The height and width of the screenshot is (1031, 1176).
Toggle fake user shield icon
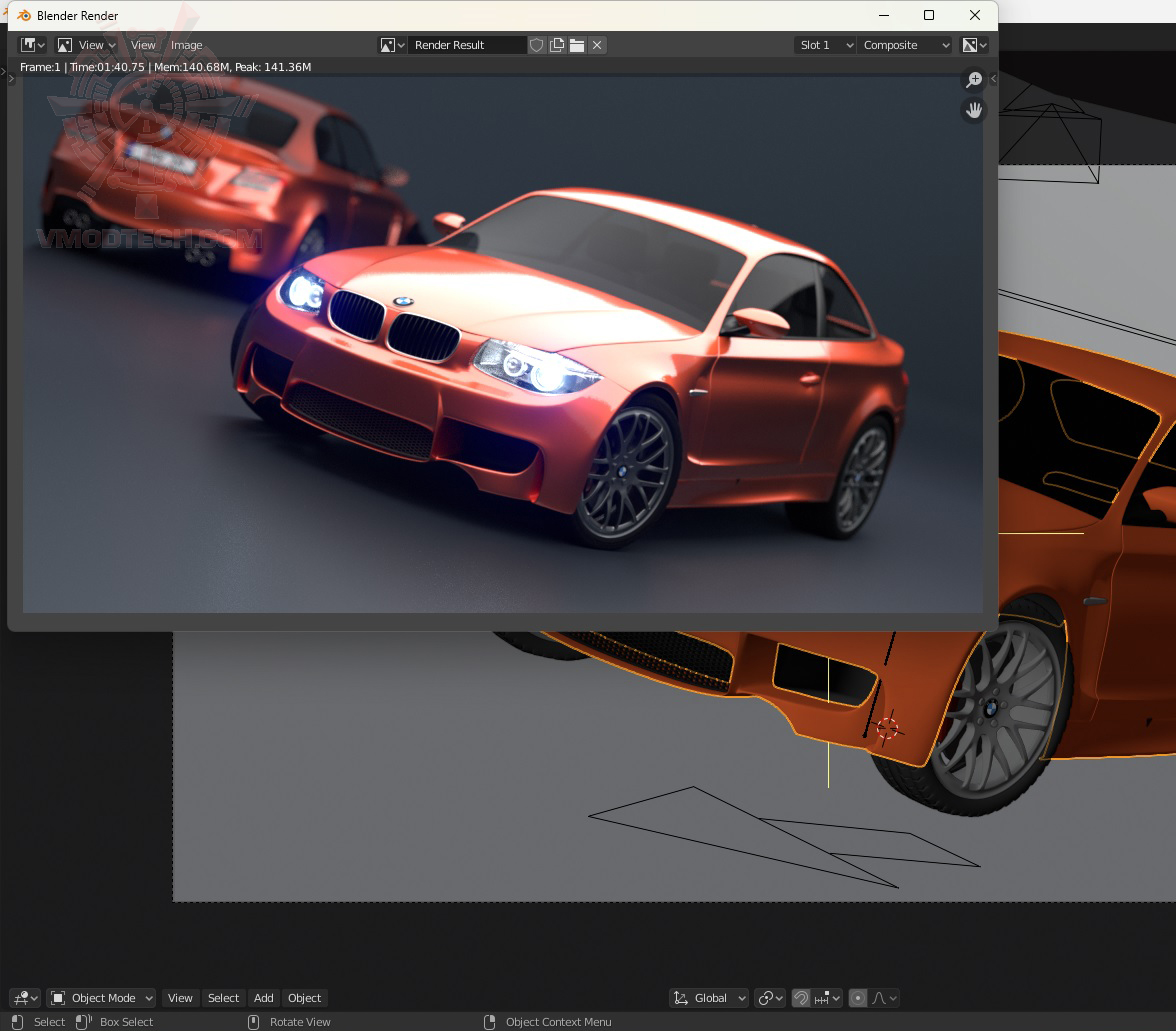tap(536, 45)
